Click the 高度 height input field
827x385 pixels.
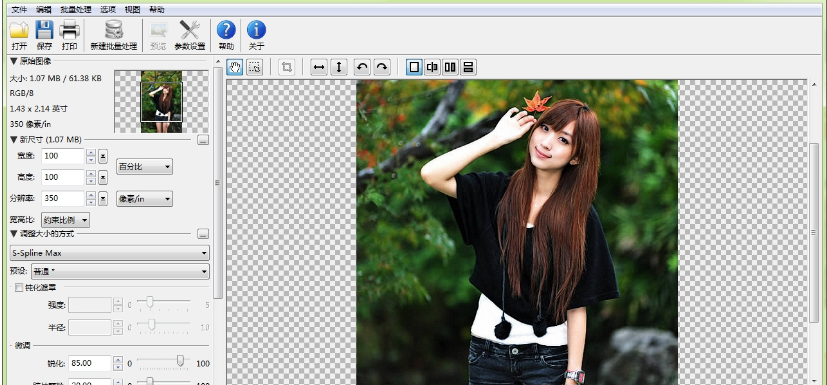(63, 177)
